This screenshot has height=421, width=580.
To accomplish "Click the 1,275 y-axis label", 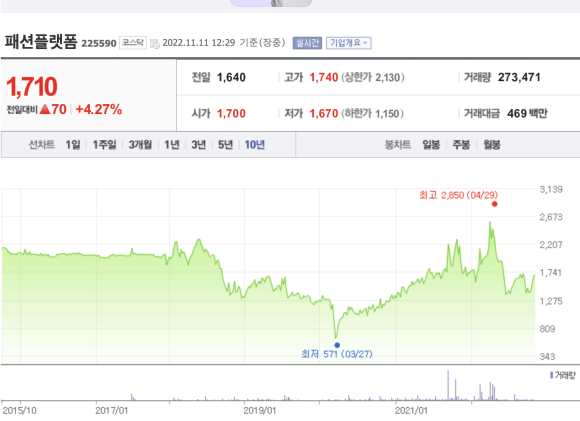I will pyautogui.click(x=551, y=301).
